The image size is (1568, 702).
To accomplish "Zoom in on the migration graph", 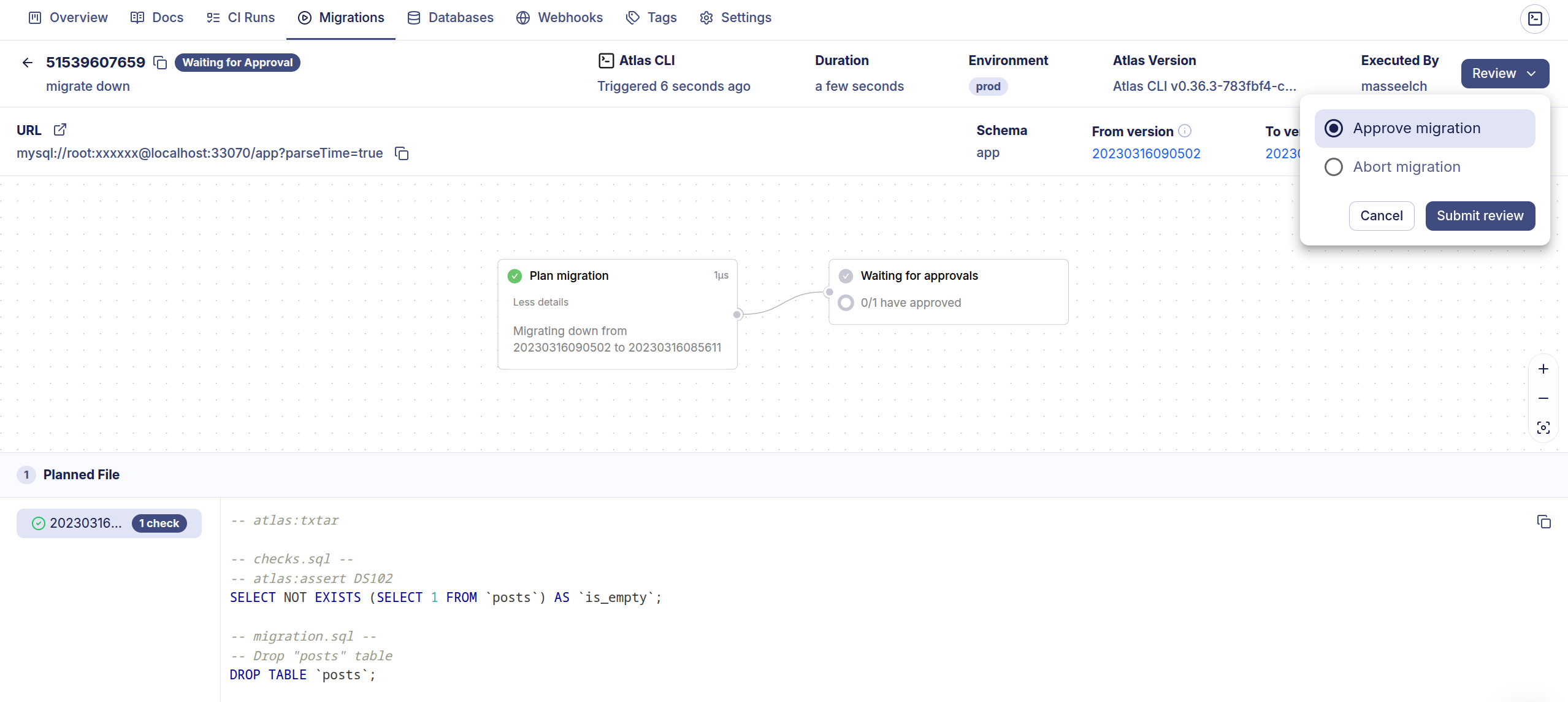I will [1543, 369].
